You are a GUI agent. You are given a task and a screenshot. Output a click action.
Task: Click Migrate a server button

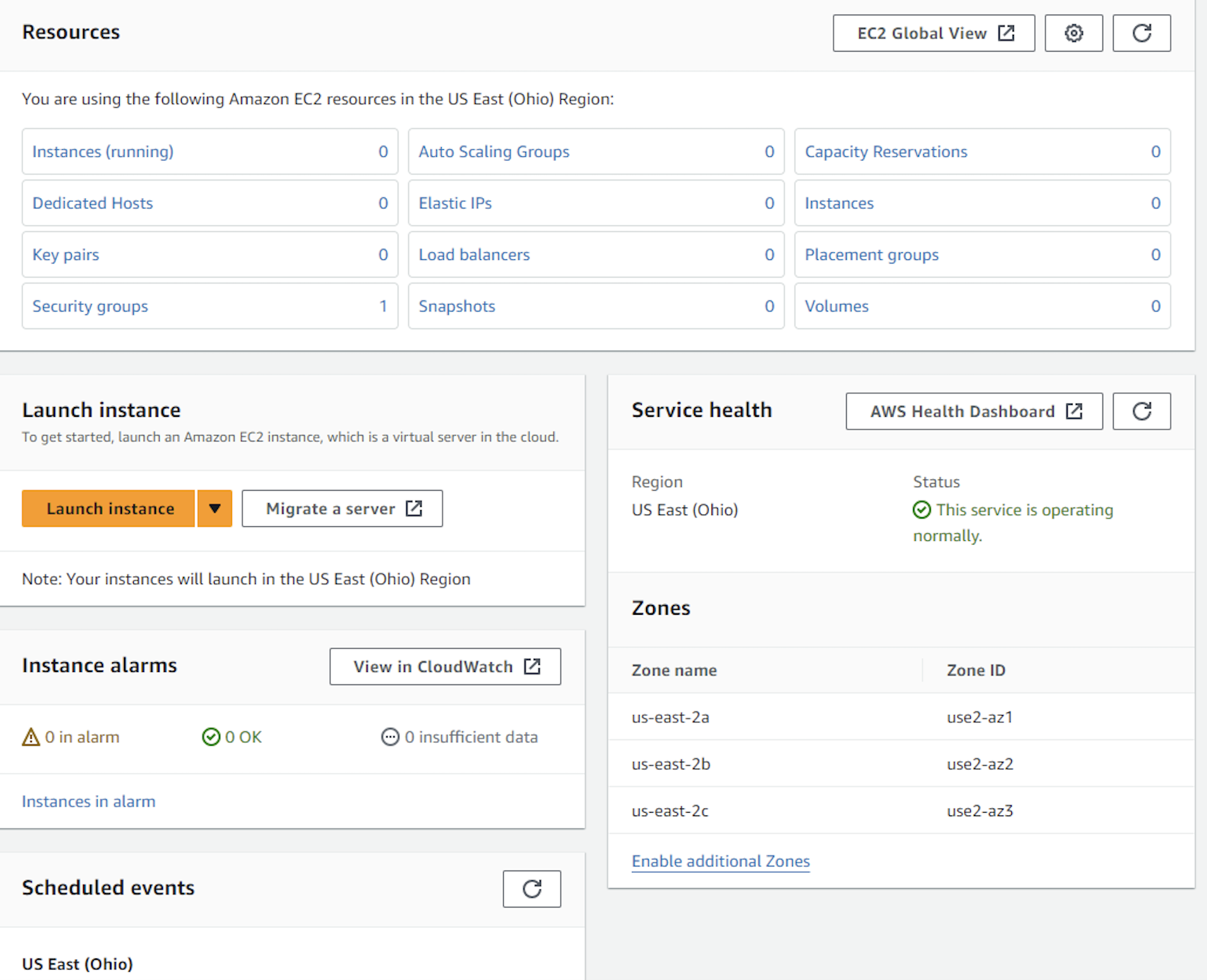[342, 509]
